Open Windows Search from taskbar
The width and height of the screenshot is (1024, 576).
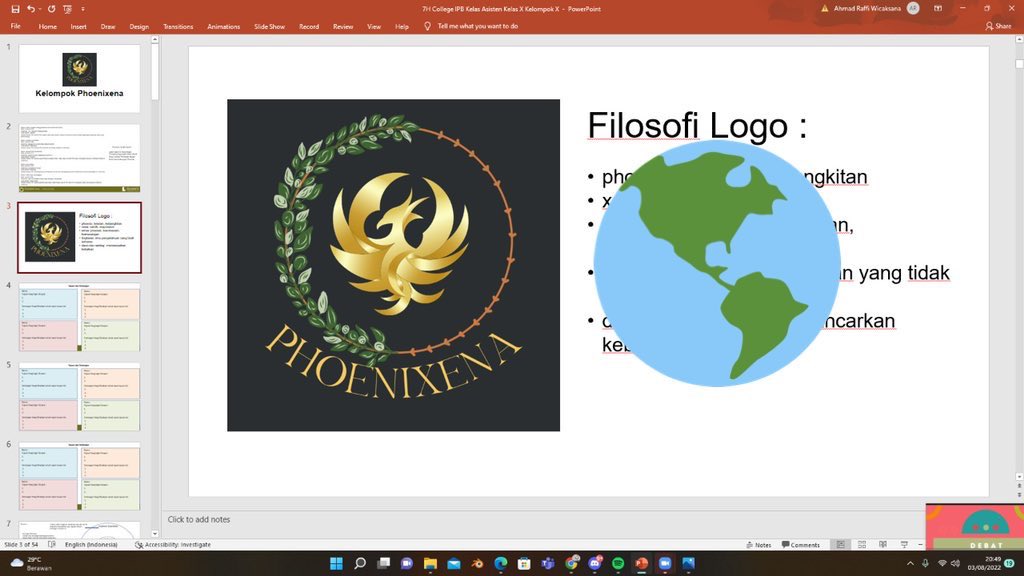point(360,563)
